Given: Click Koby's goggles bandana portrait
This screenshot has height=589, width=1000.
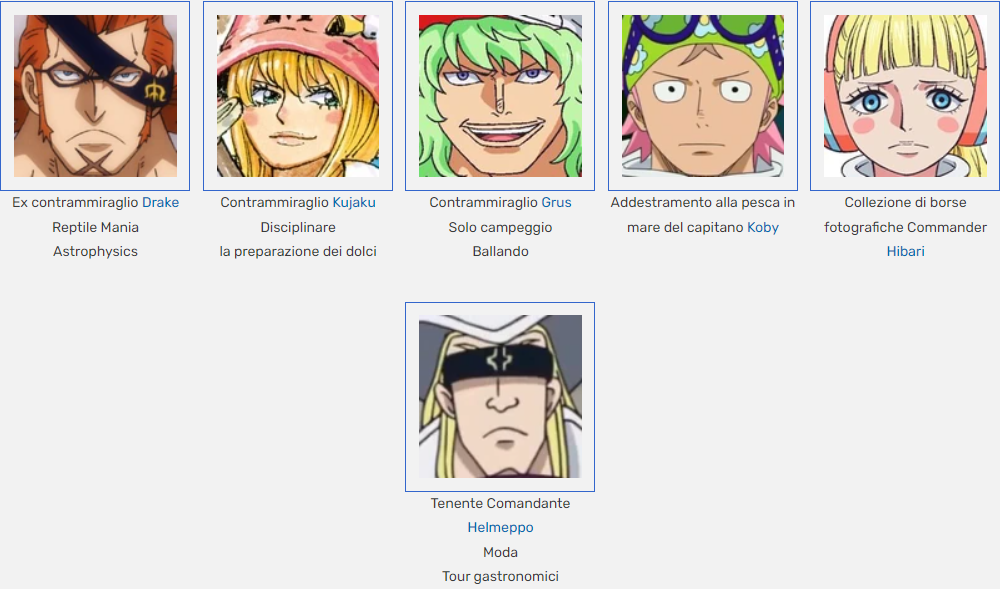Looking at the screenshot, I should [703, 96].
